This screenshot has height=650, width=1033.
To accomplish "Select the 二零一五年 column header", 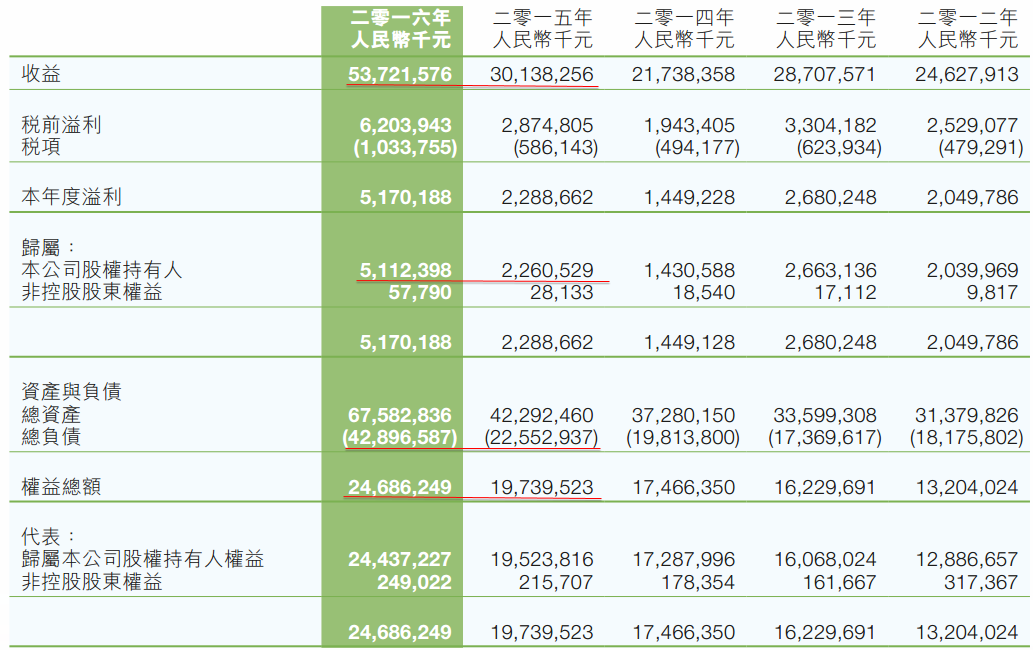I will pos(542,18).
